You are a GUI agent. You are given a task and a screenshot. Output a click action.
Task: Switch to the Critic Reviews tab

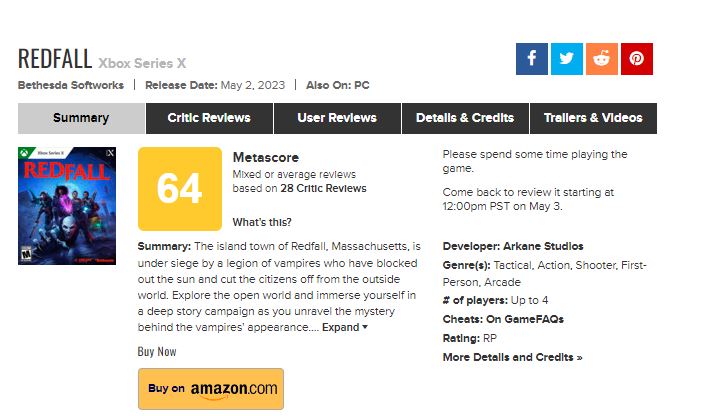[209, 118]
